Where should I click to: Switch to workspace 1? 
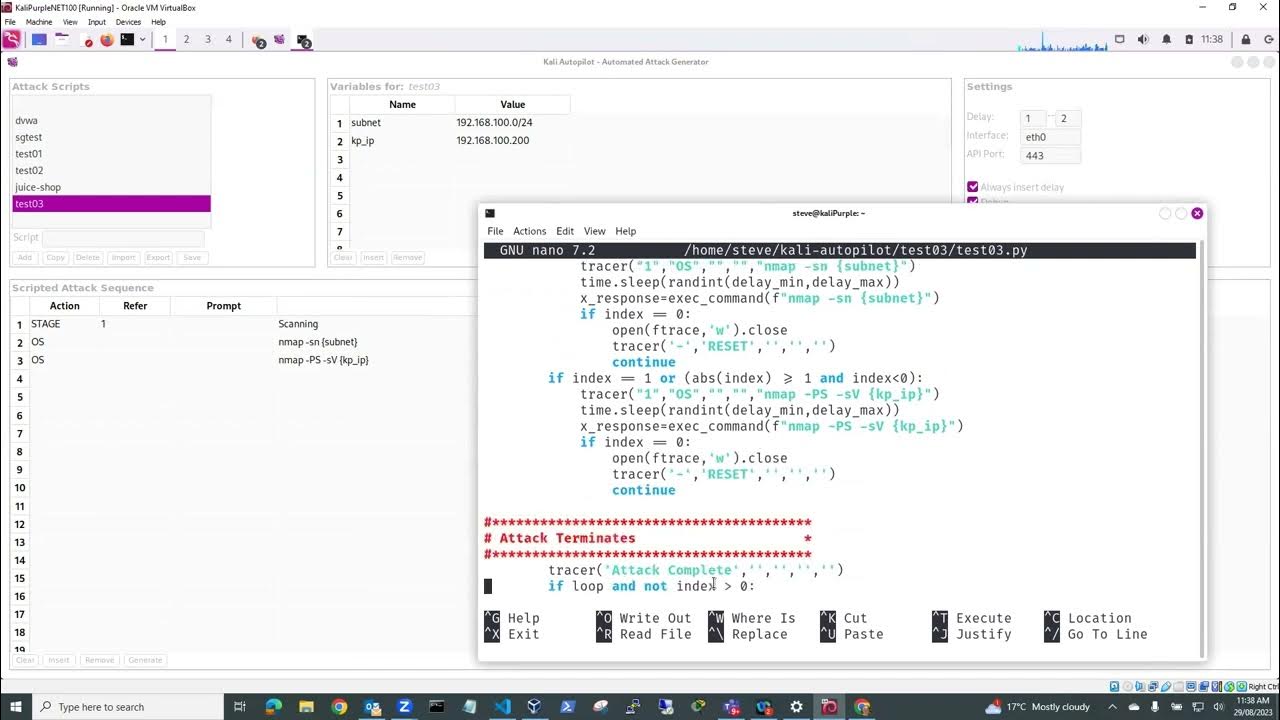(165, 40)
